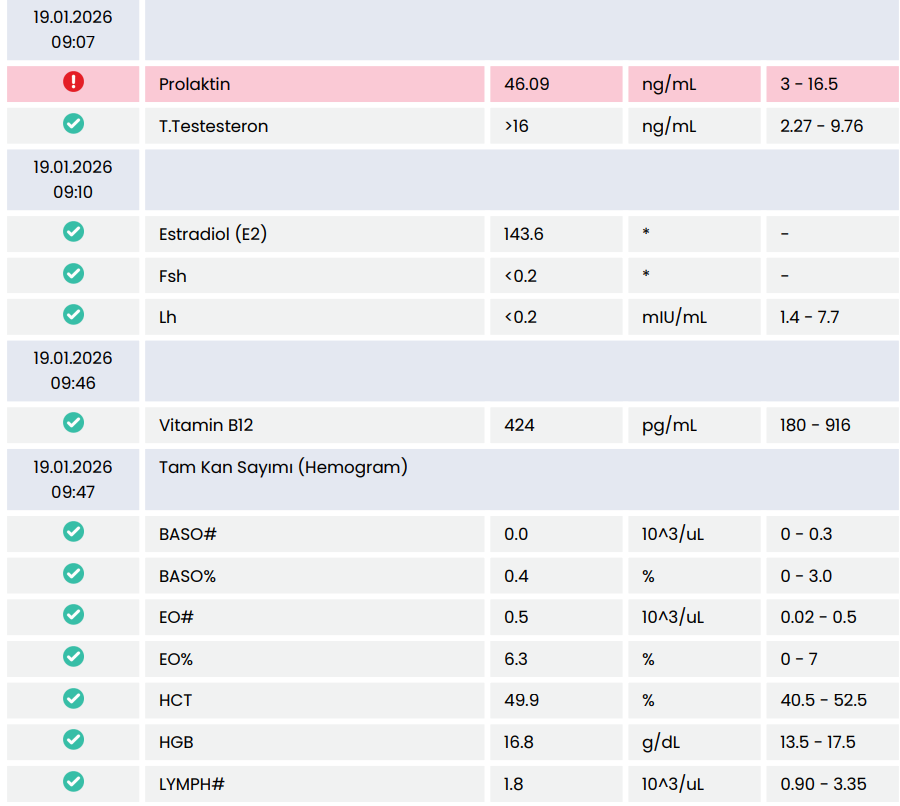
Task: Select the Prolaktin test name
Action: click(195, 84)
